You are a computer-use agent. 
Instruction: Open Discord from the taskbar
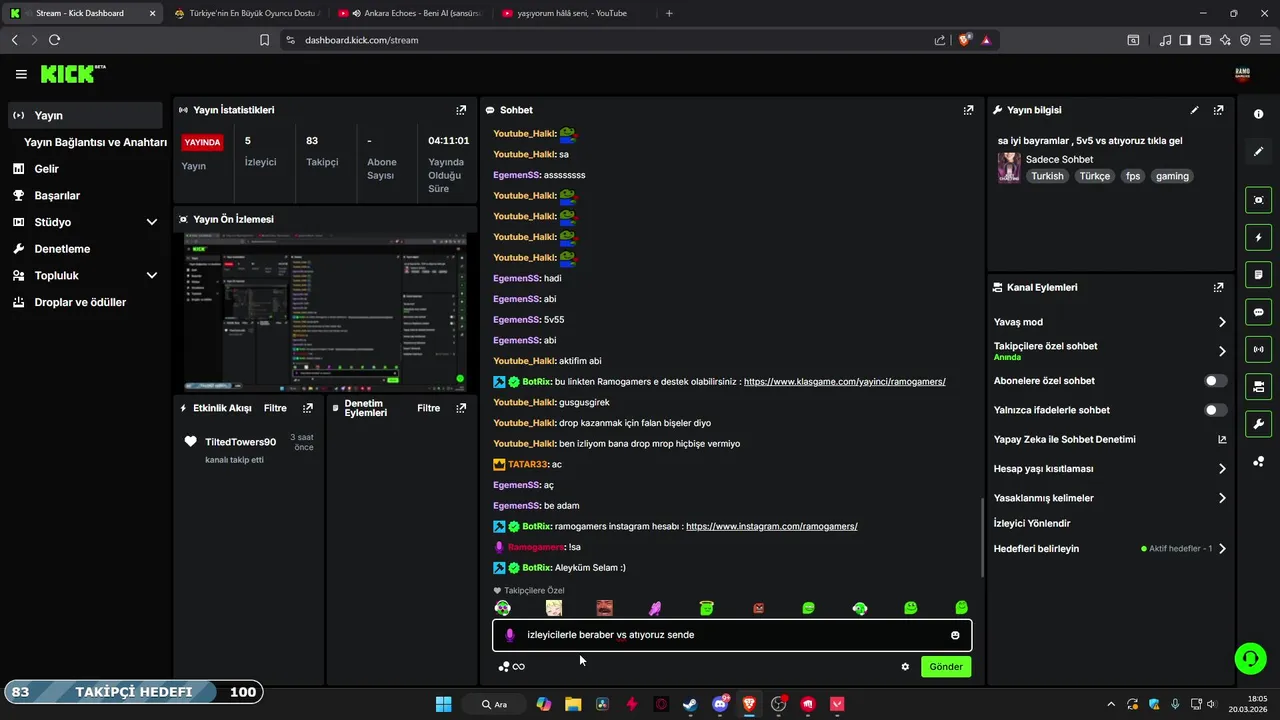click(720, 704)
